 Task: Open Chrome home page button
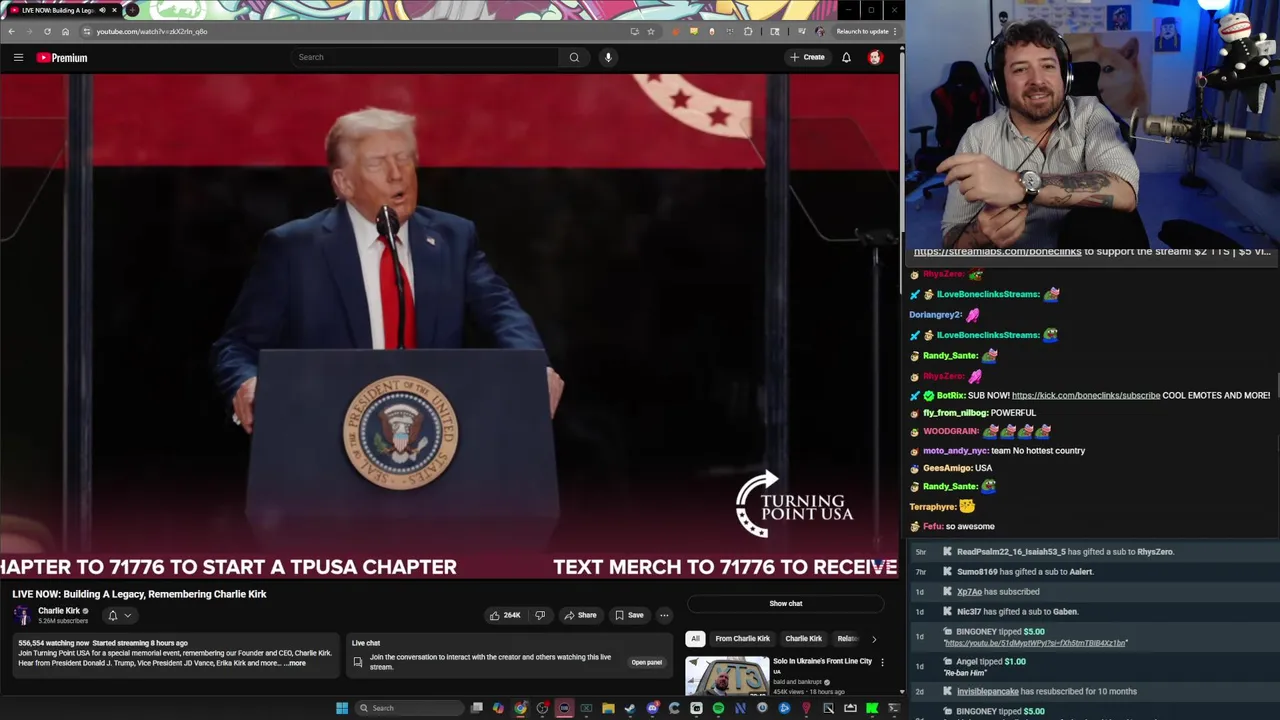click(65, 31)
